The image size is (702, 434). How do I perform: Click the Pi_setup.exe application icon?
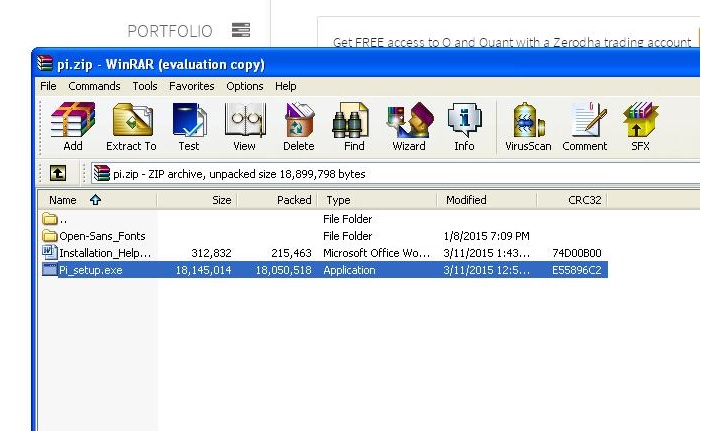tap(49, 269)
